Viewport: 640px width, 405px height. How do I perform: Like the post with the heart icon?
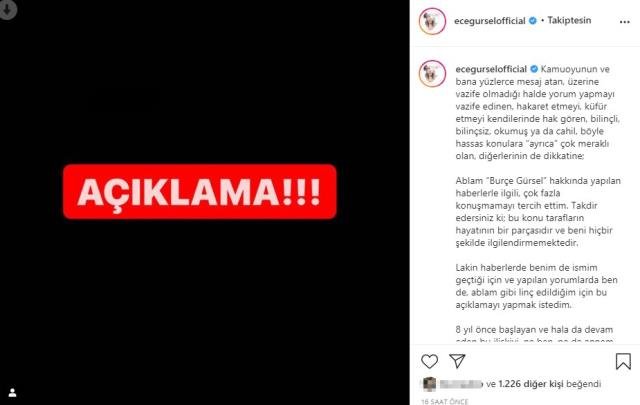tap(429, 361)
